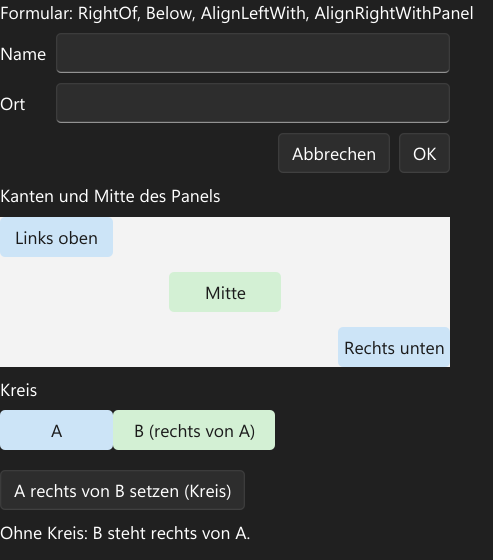This screenshot has width=493, height=560.
Task: Click B (rechts von A) box
Action: [194, 430]
